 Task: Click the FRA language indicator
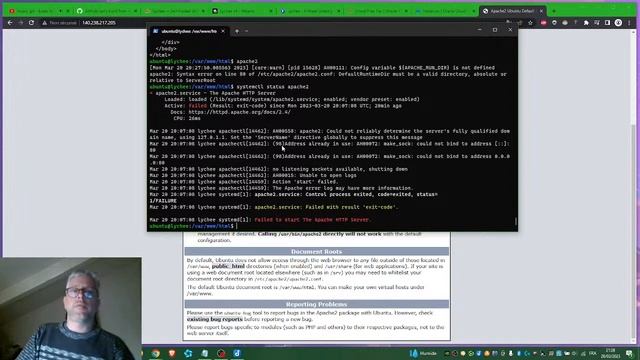(x=593, y=353)
